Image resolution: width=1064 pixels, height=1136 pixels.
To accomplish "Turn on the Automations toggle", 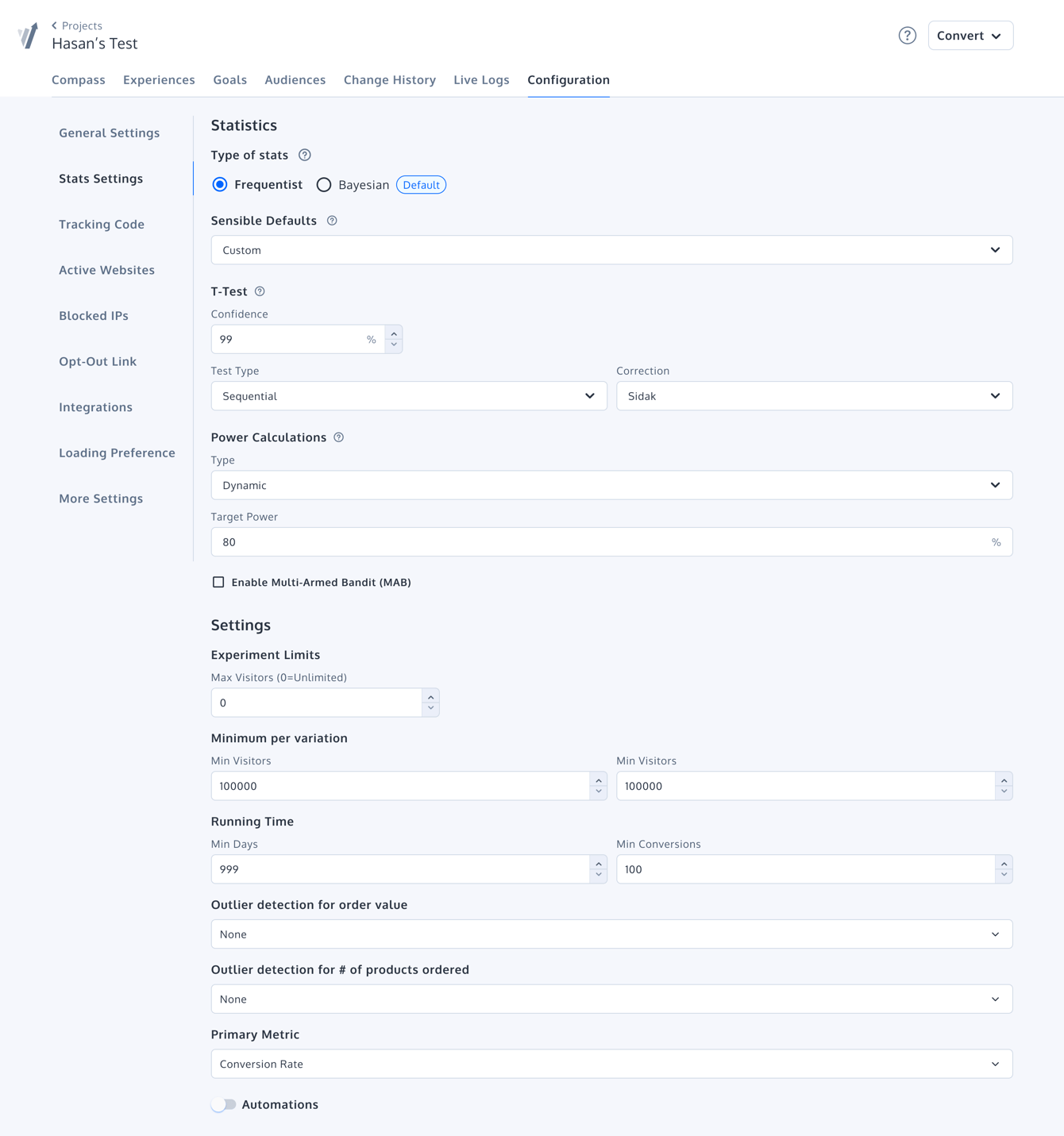I will (x=223, y=1104).
